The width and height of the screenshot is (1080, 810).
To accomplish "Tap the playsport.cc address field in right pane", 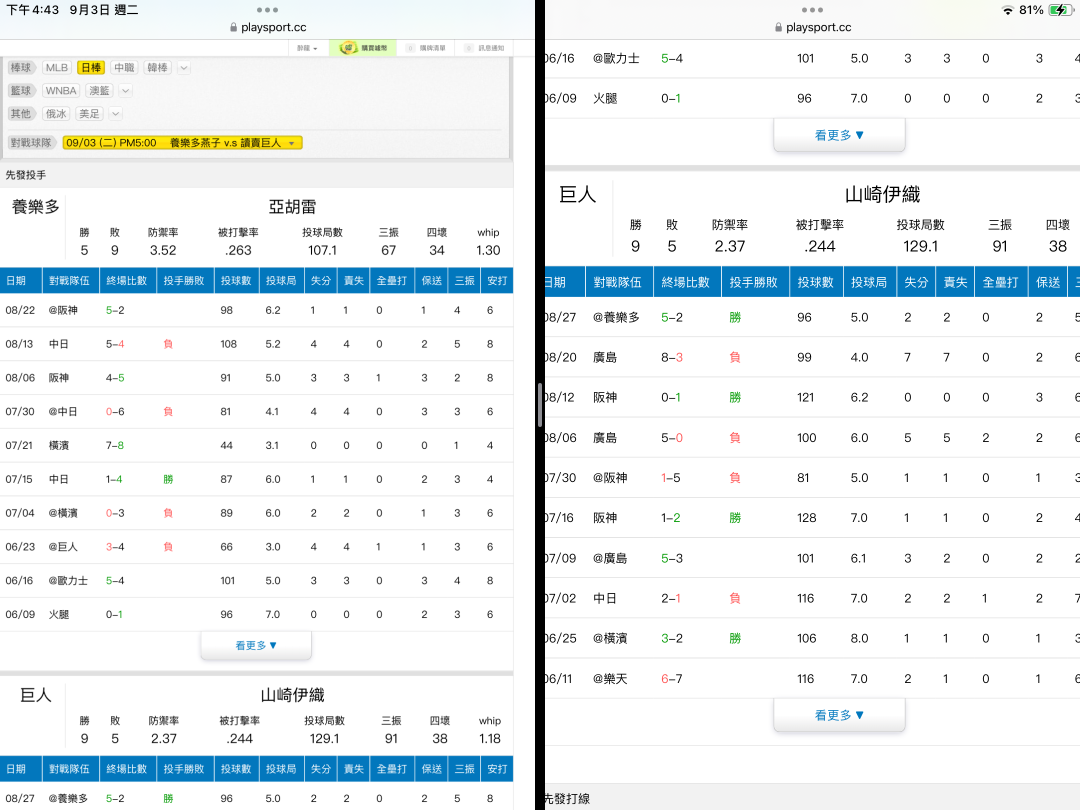I will 813,28.
